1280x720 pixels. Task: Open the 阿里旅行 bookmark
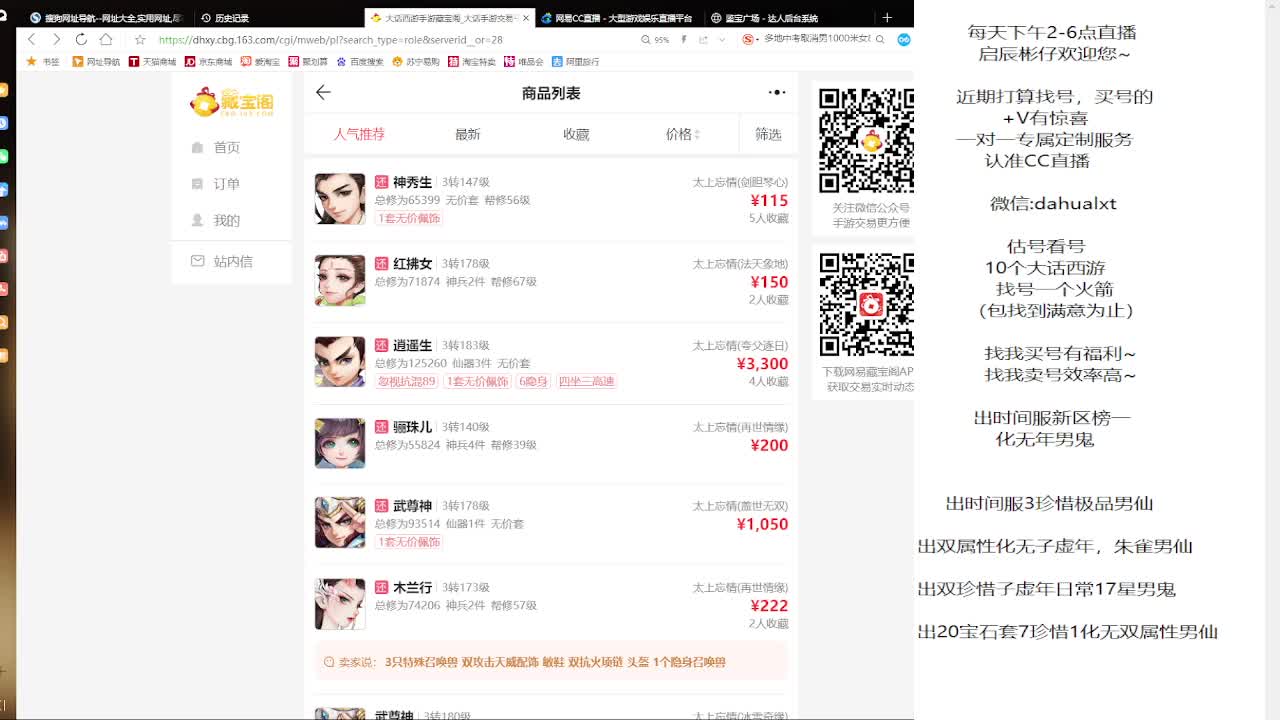[576, 61]
